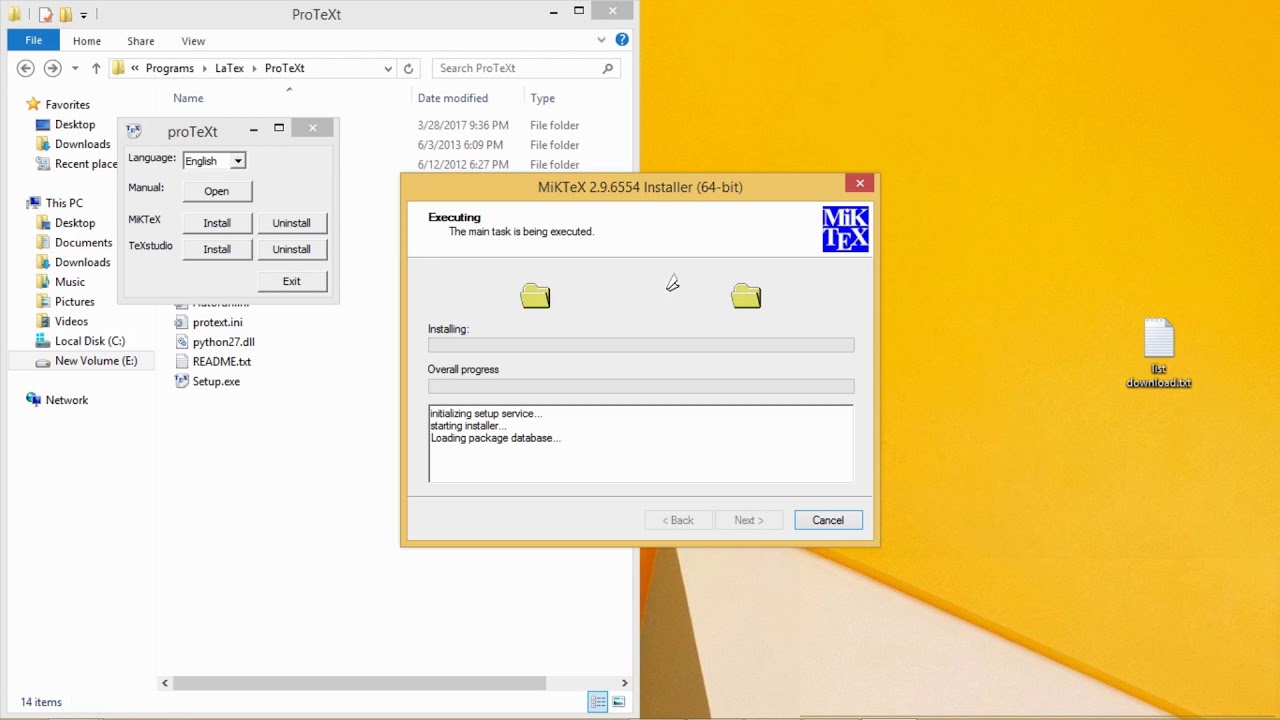Open the recent locations dropdown arrow
1280x720 pixels.
point(74,68)
